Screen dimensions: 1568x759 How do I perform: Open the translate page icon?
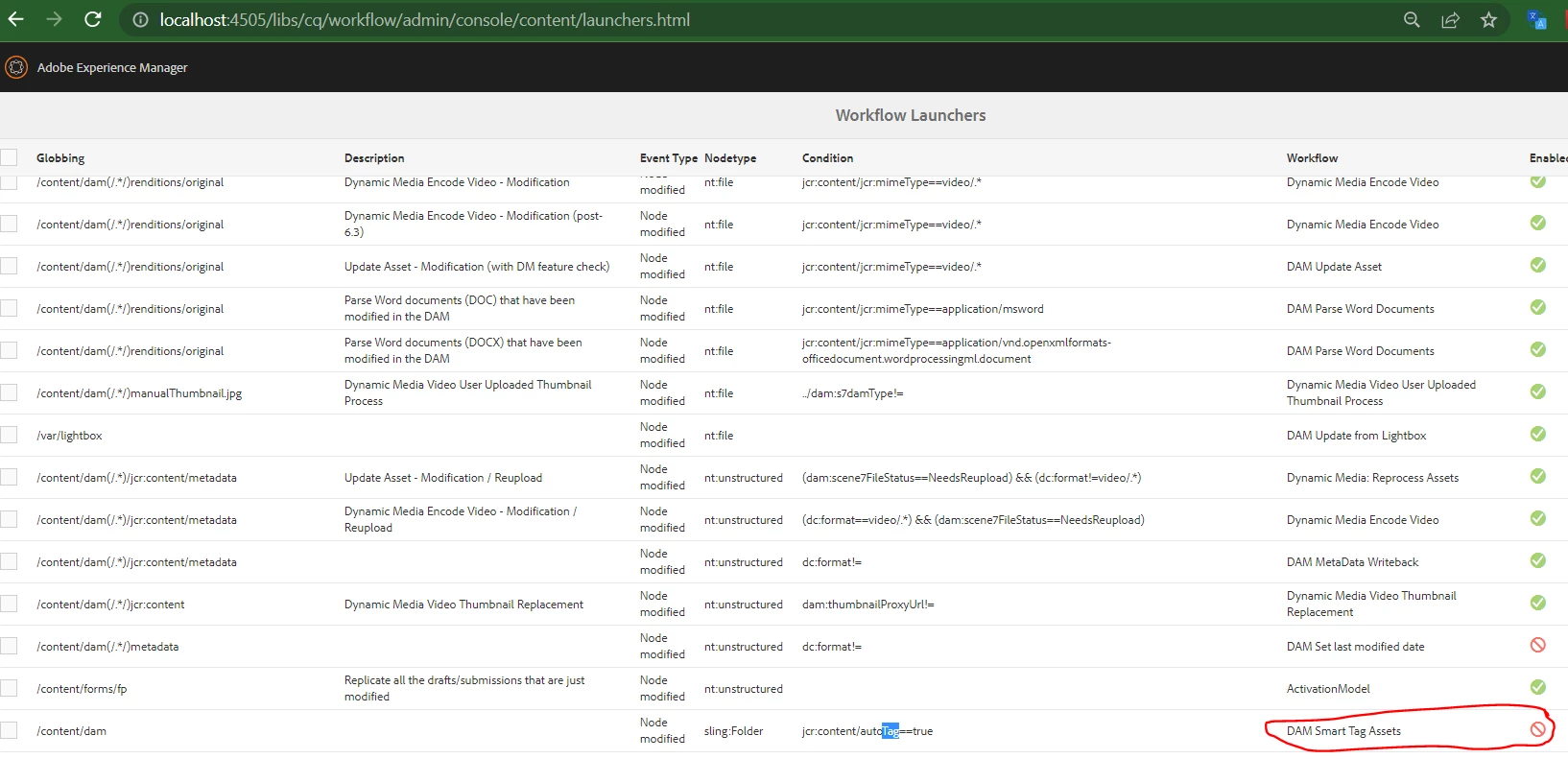coord(1537,19)
